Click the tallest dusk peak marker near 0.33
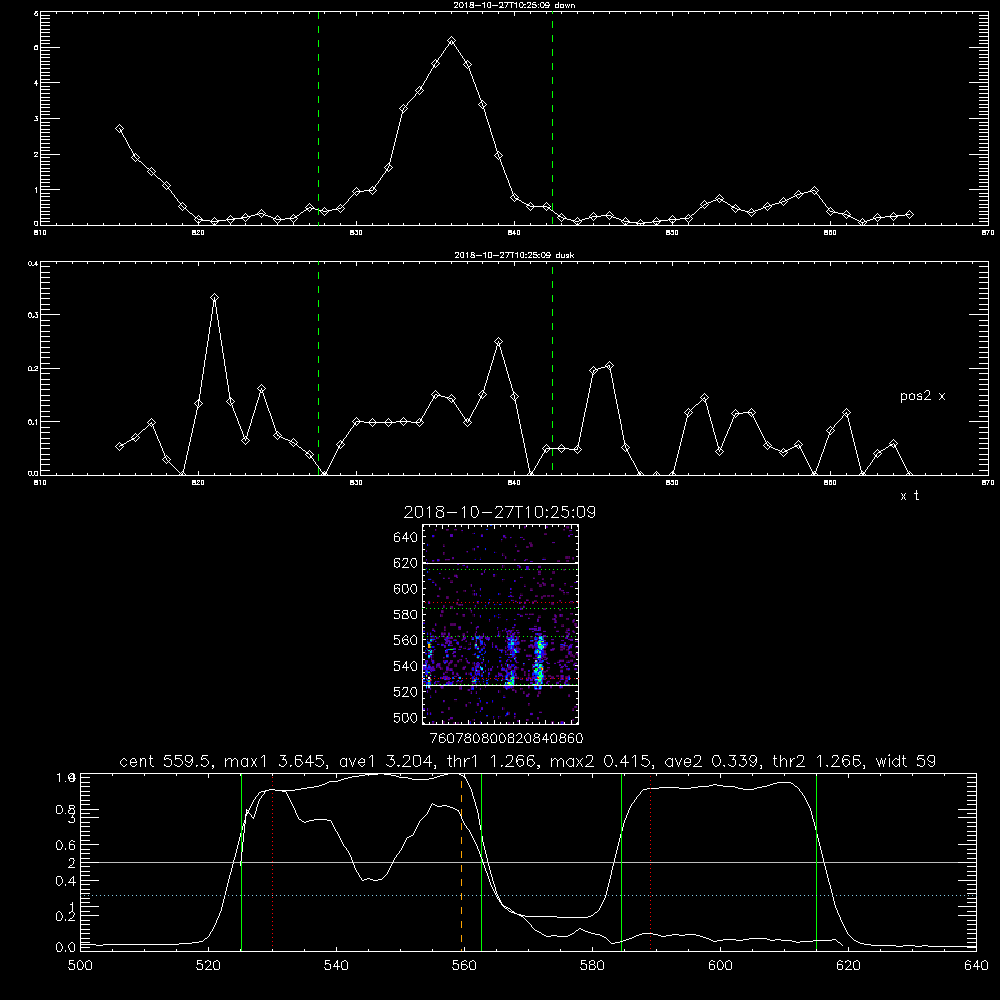The height and width of the screenshot is (1000, 1000). pyautogui.click(x=214, y=297)
